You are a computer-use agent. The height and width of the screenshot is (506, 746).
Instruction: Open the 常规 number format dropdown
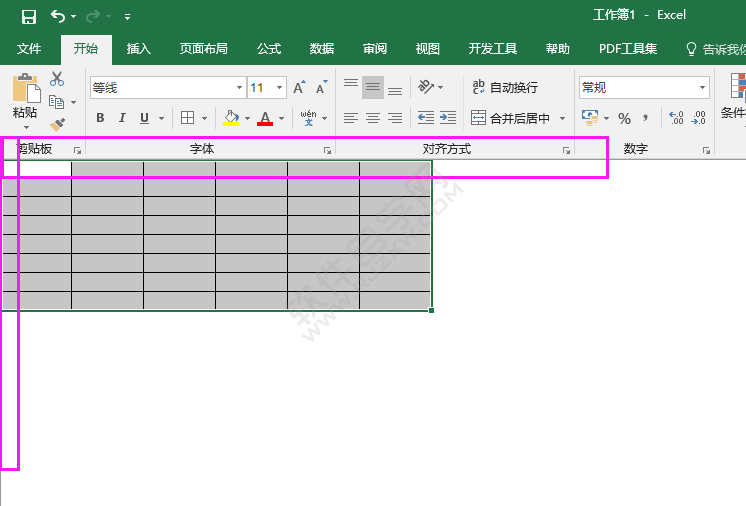coord(702,88)
